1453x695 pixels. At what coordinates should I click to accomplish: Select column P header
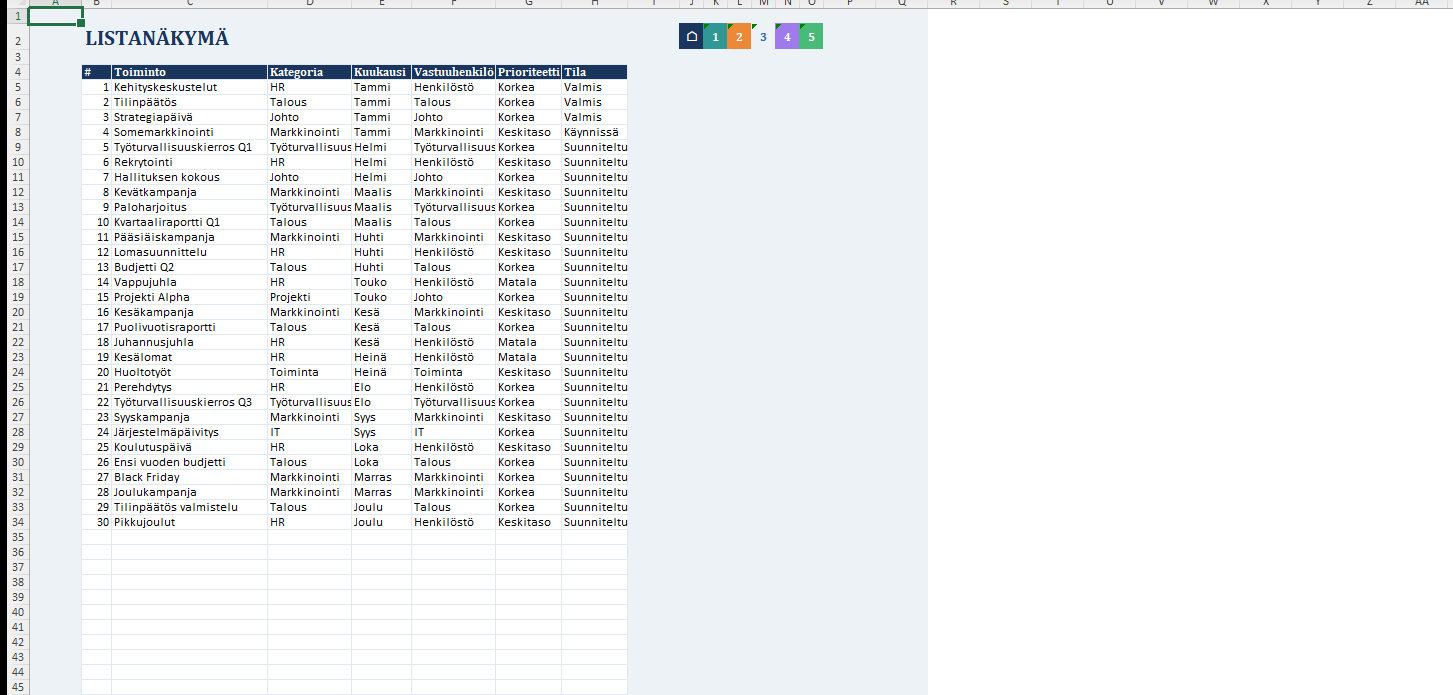(x=849, y=3)
